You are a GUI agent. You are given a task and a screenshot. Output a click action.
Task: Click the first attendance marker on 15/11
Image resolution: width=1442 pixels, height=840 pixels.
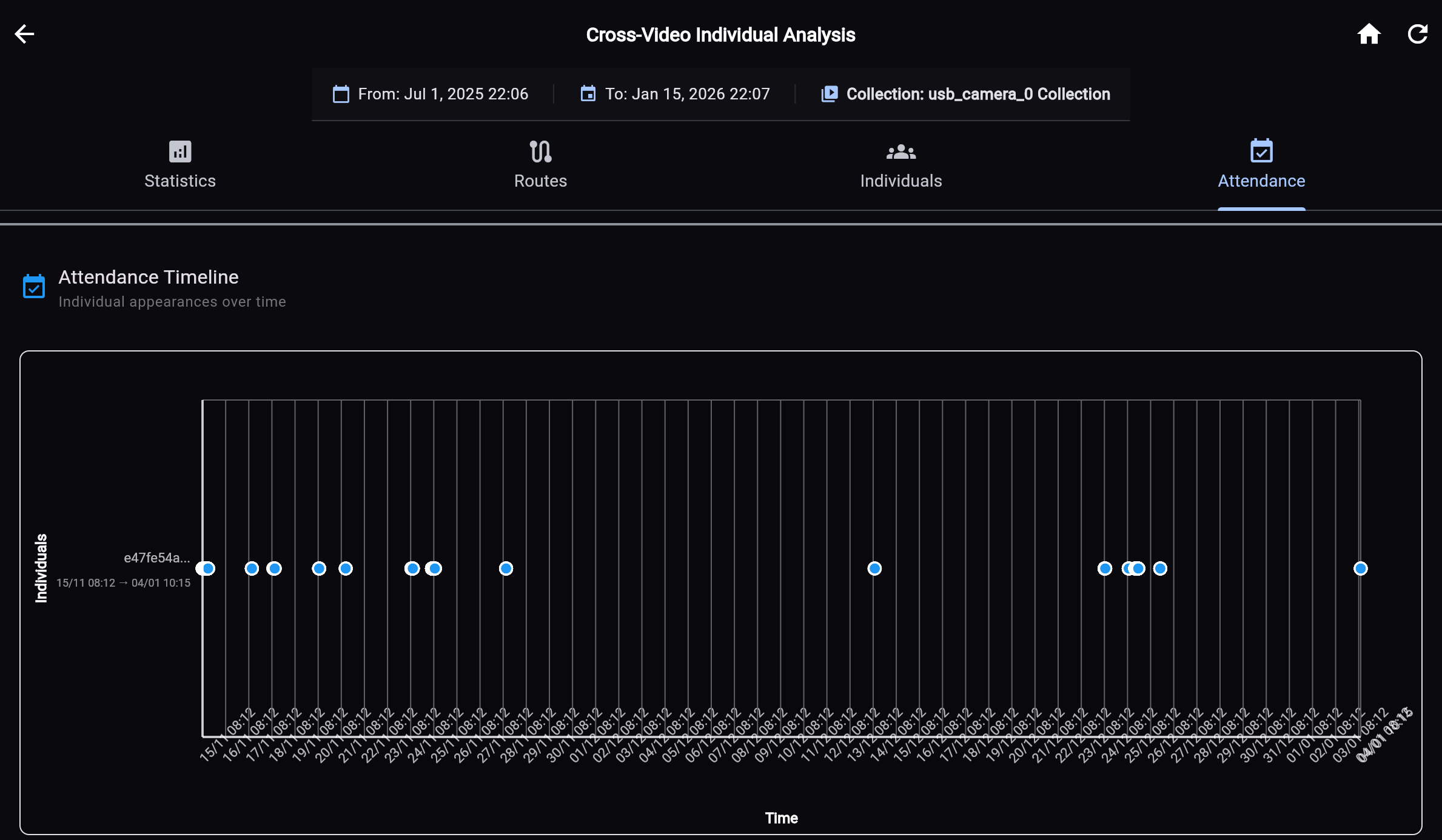coord(207,568)
